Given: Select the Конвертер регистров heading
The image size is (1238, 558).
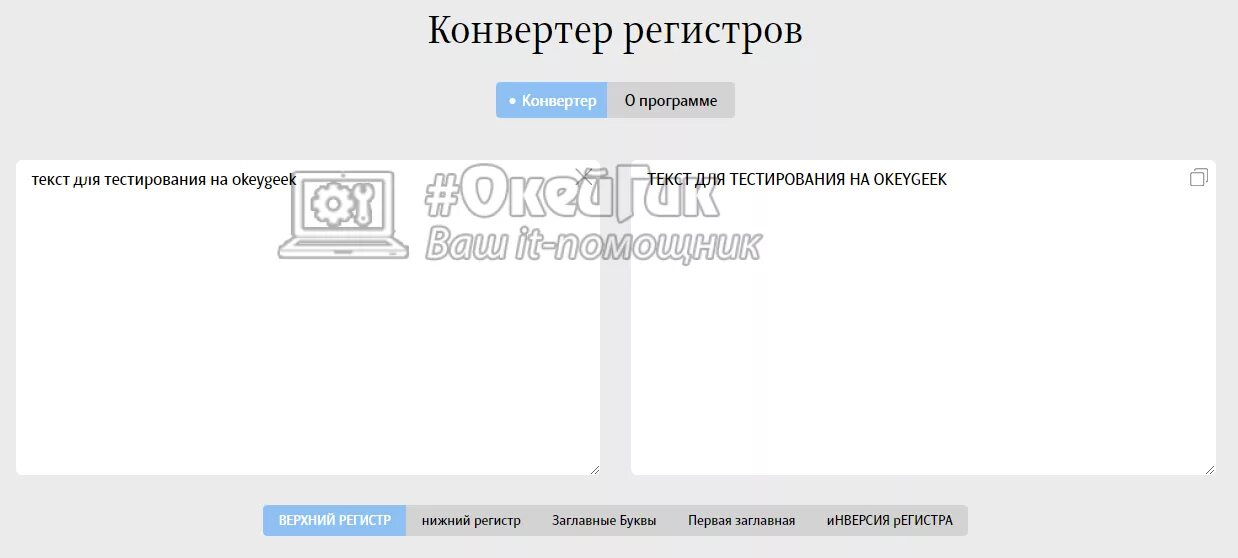Looking at the screenshot, I should (x=615, y=30).
